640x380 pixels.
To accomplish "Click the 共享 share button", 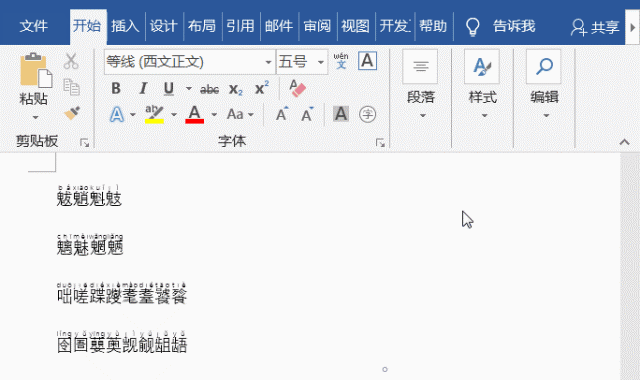I will pyautogui.click(x=595, y=27).
